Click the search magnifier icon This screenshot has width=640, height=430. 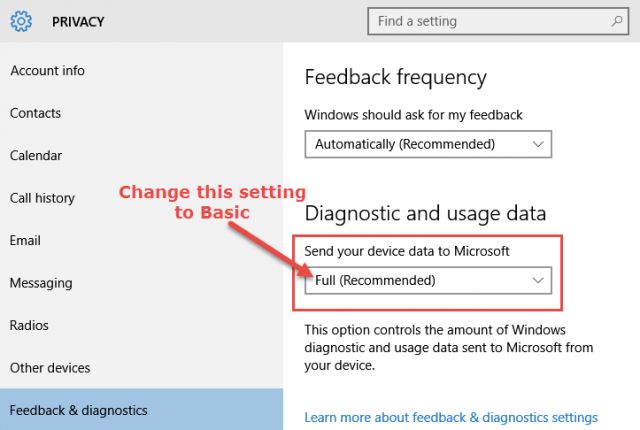point(617,21)
